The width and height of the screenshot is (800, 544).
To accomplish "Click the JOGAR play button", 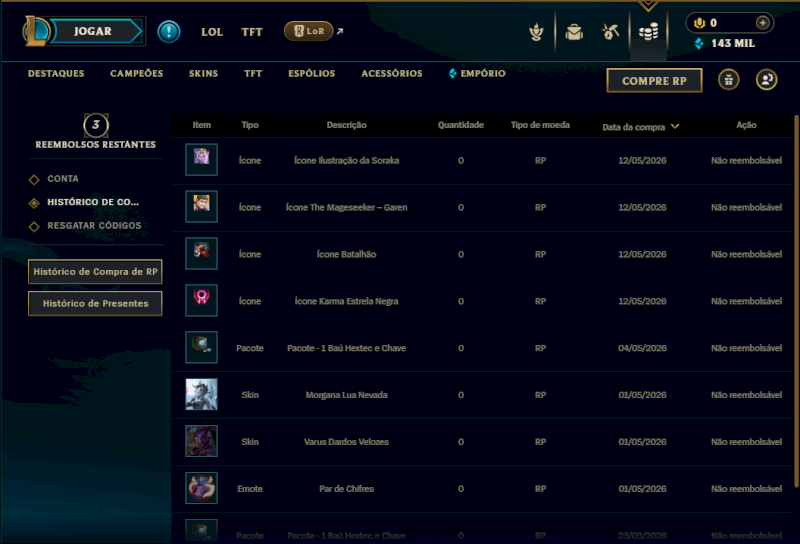I will click(x=97, y=31).
